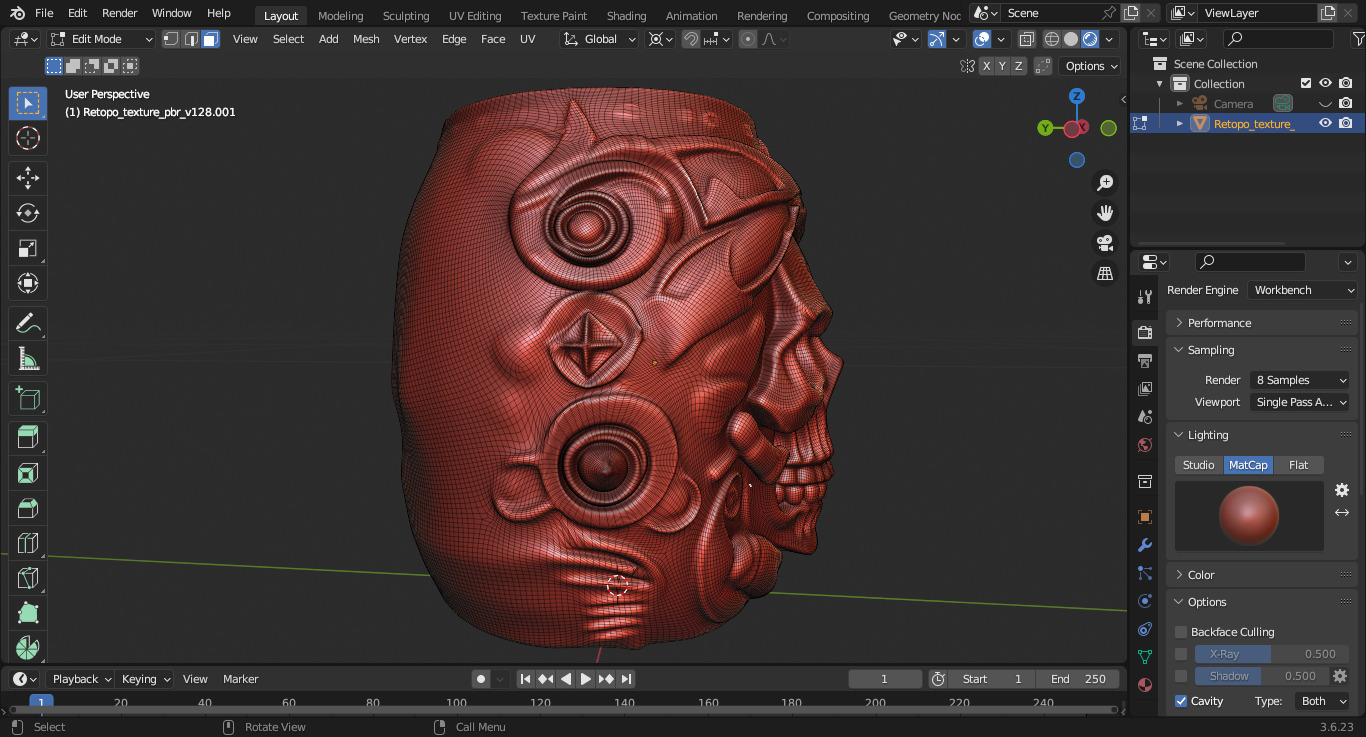Click the MatCap sphere preview
The image size is (1366, 737).
[1249, 516]
